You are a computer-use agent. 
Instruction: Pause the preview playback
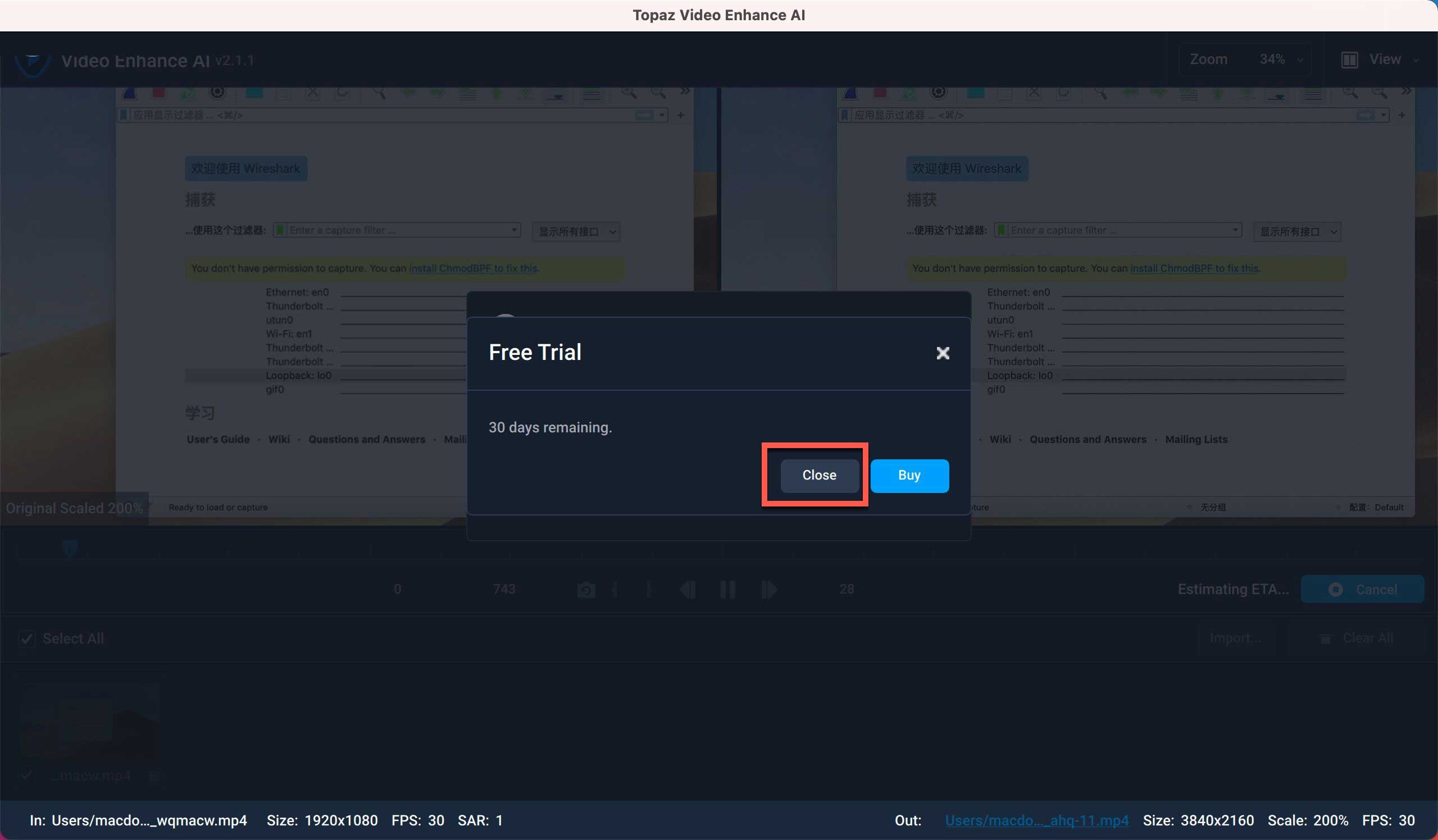click(727, 590)
